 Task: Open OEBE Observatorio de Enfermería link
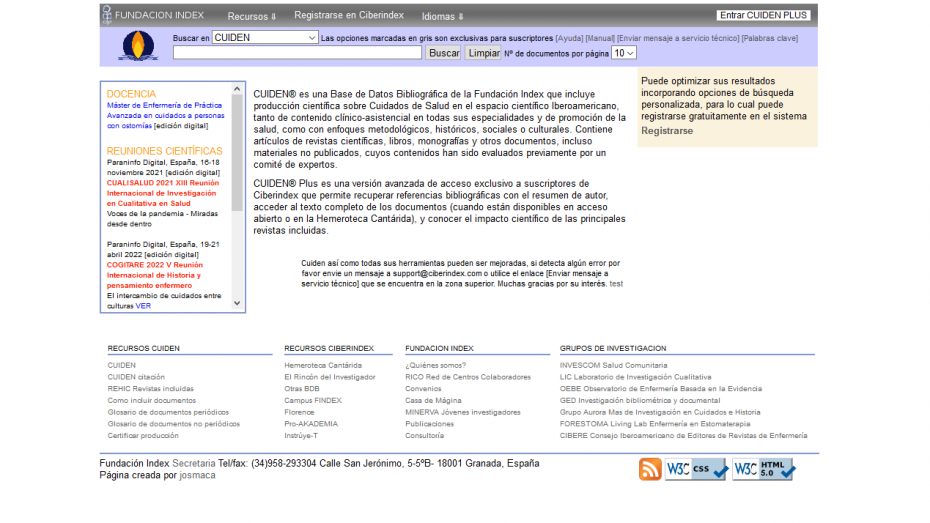(x=661, y=389)
